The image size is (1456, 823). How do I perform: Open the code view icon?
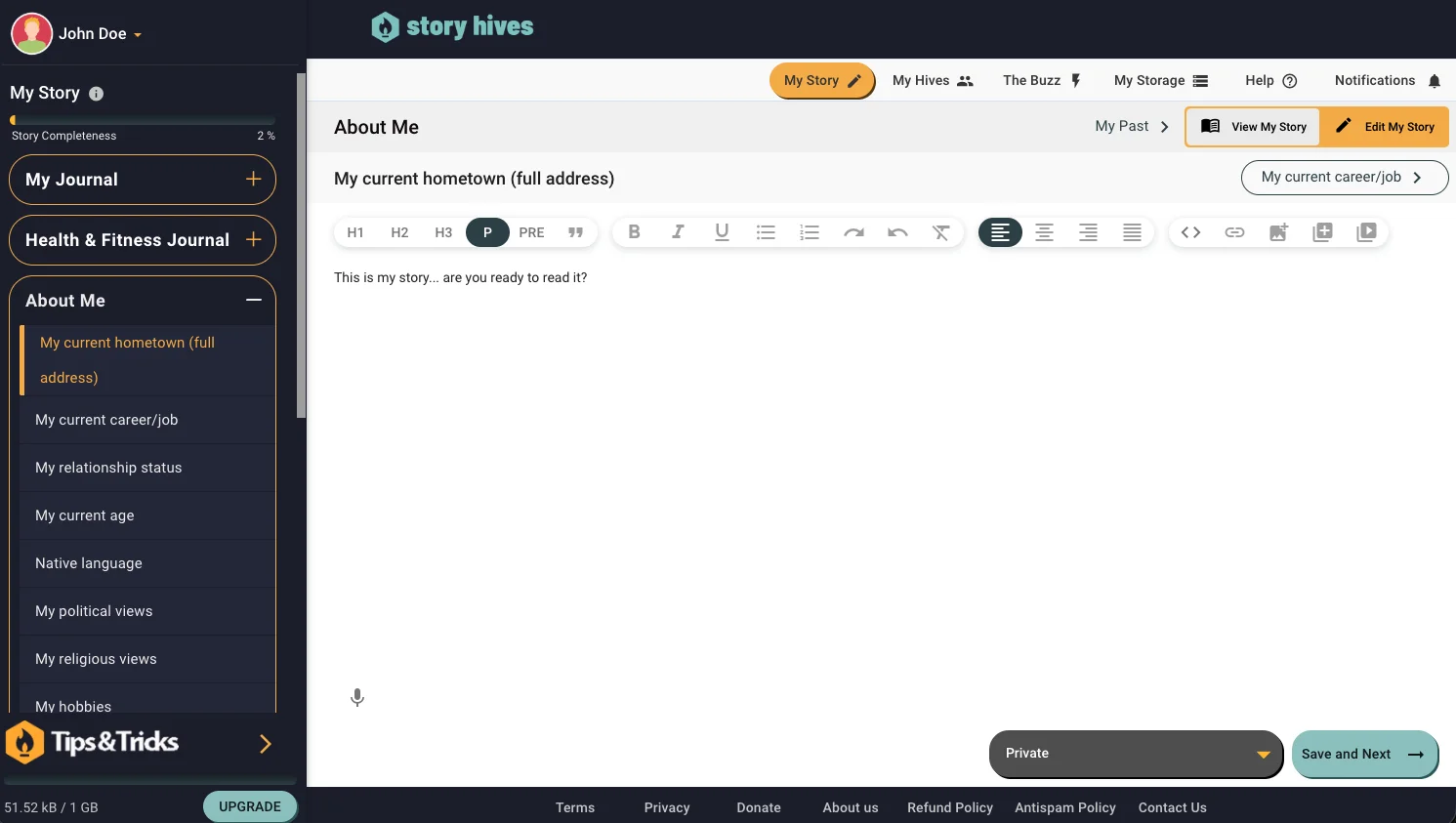click(1190, 232)
